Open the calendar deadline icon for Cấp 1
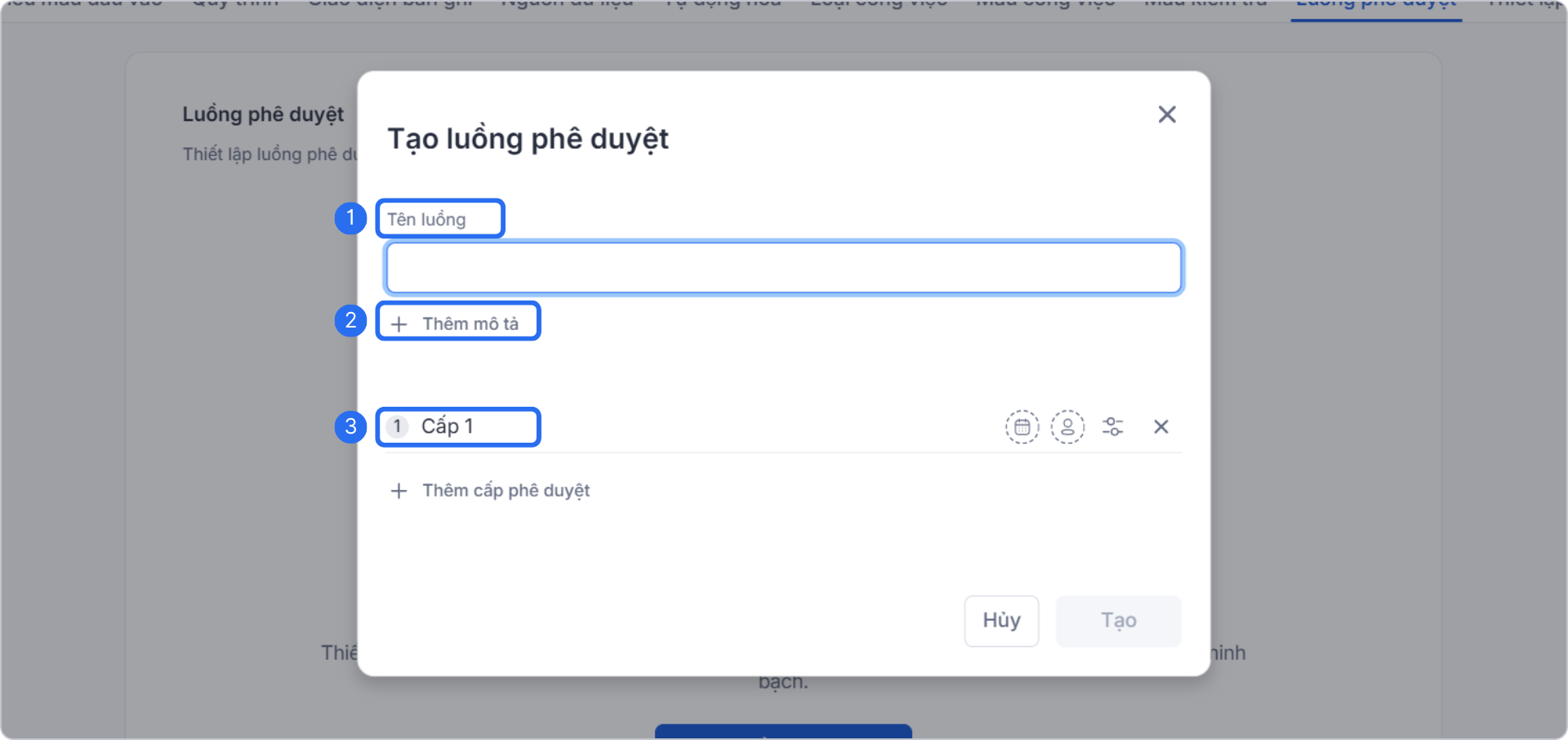 click(x=1022, y=426)
